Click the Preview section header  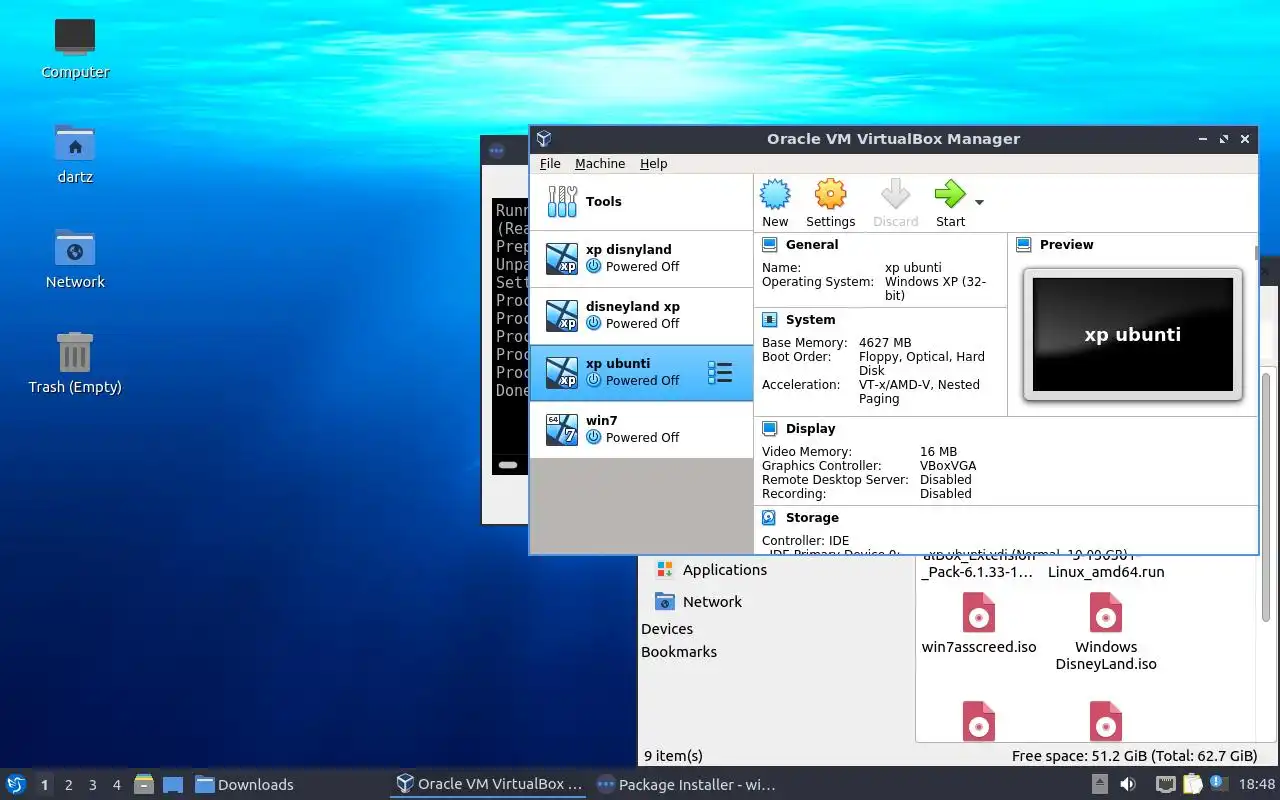click(1066, 245)
